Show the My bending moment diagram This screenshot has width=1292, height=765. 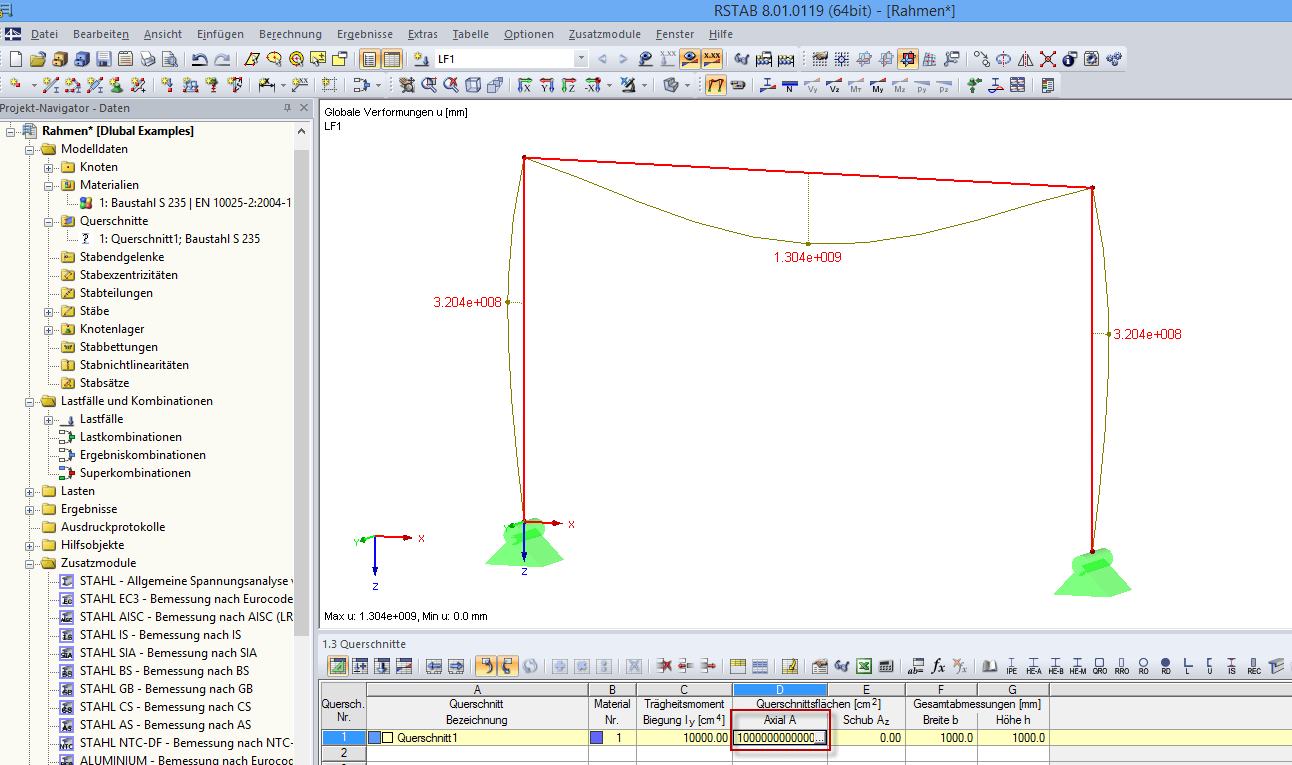point(878,86)
